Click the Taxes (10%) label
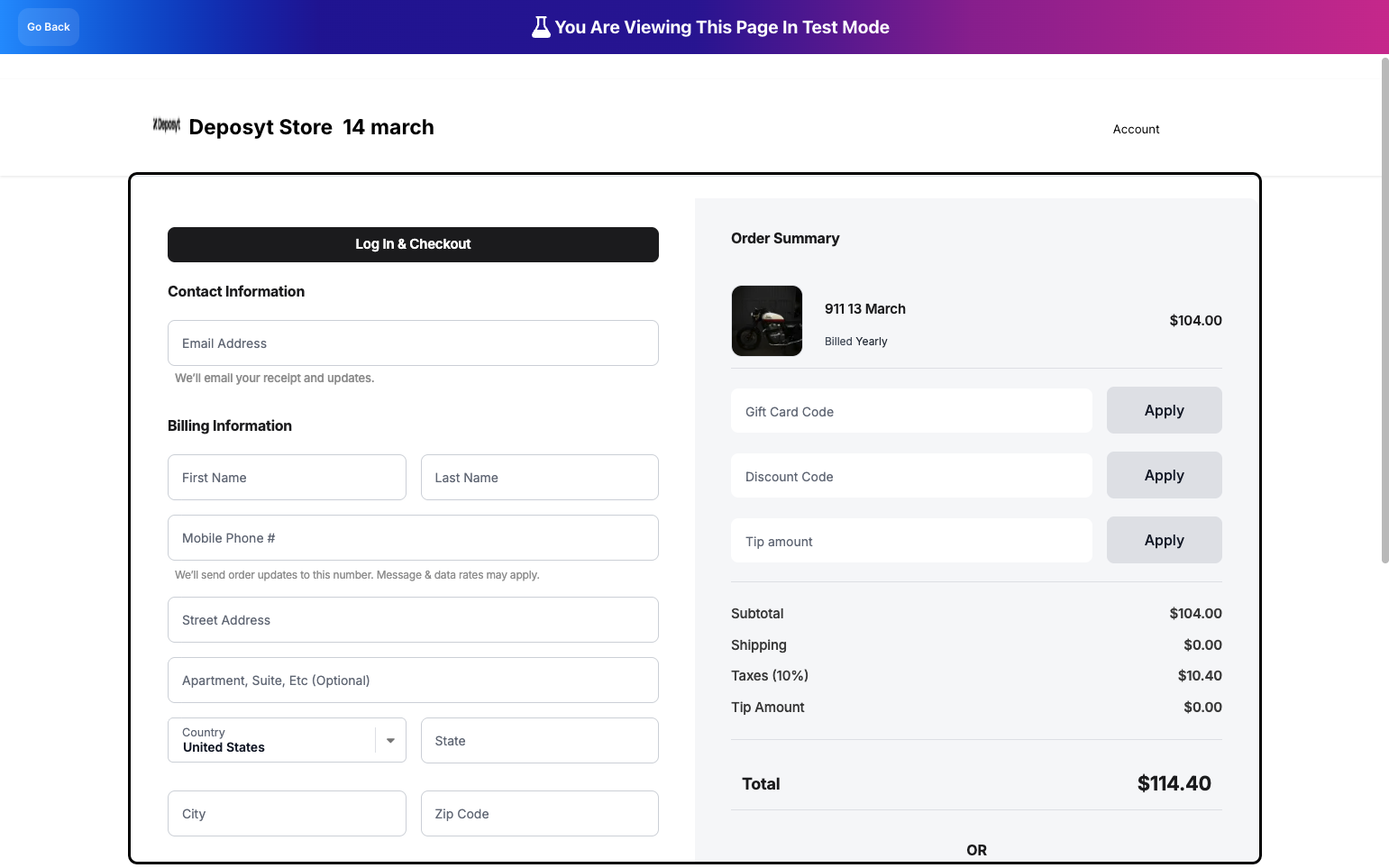 coord(770,676)
